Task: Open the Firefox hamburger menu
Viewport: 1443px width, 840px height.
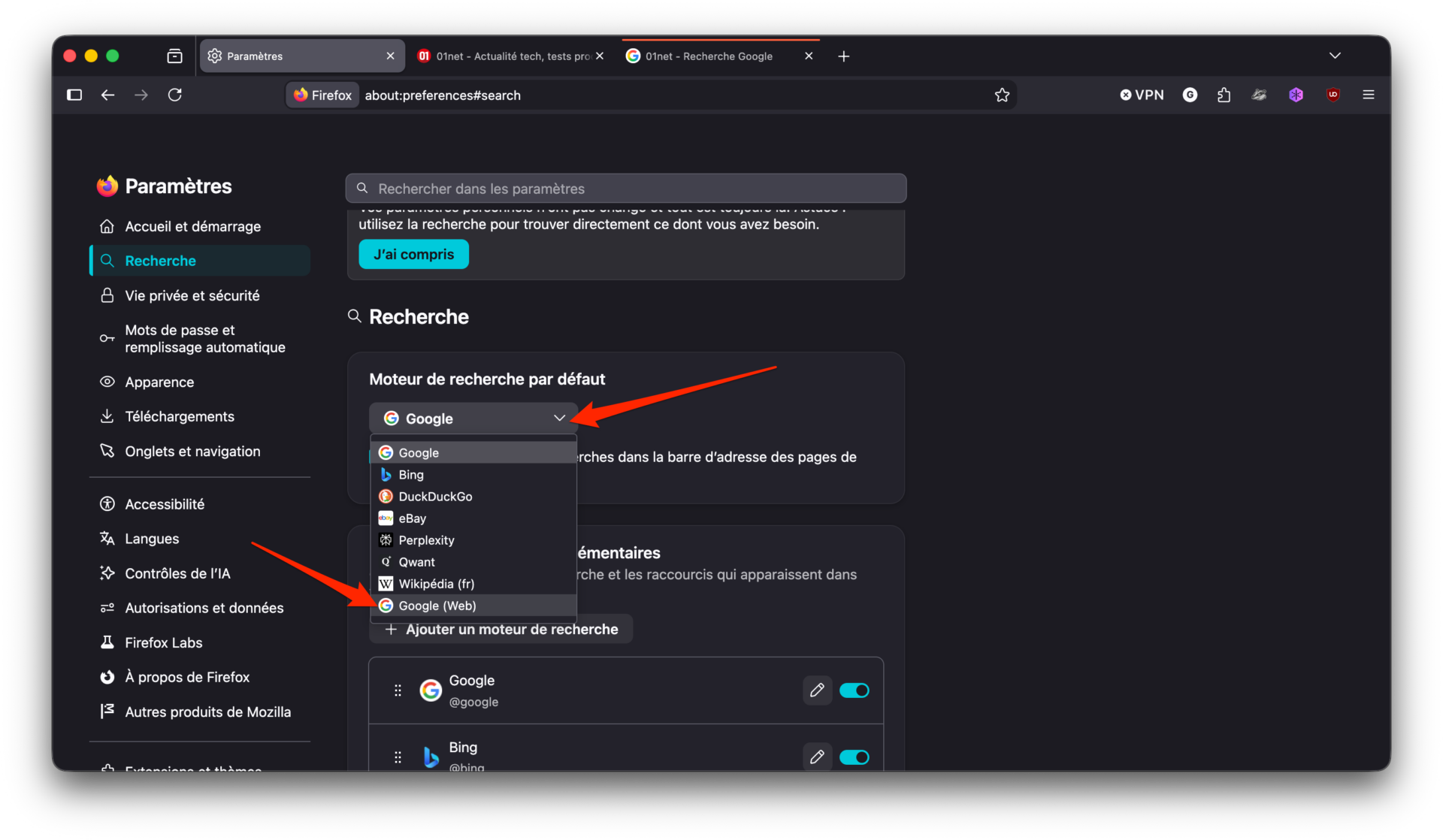Action: (x=1369, y=95)
